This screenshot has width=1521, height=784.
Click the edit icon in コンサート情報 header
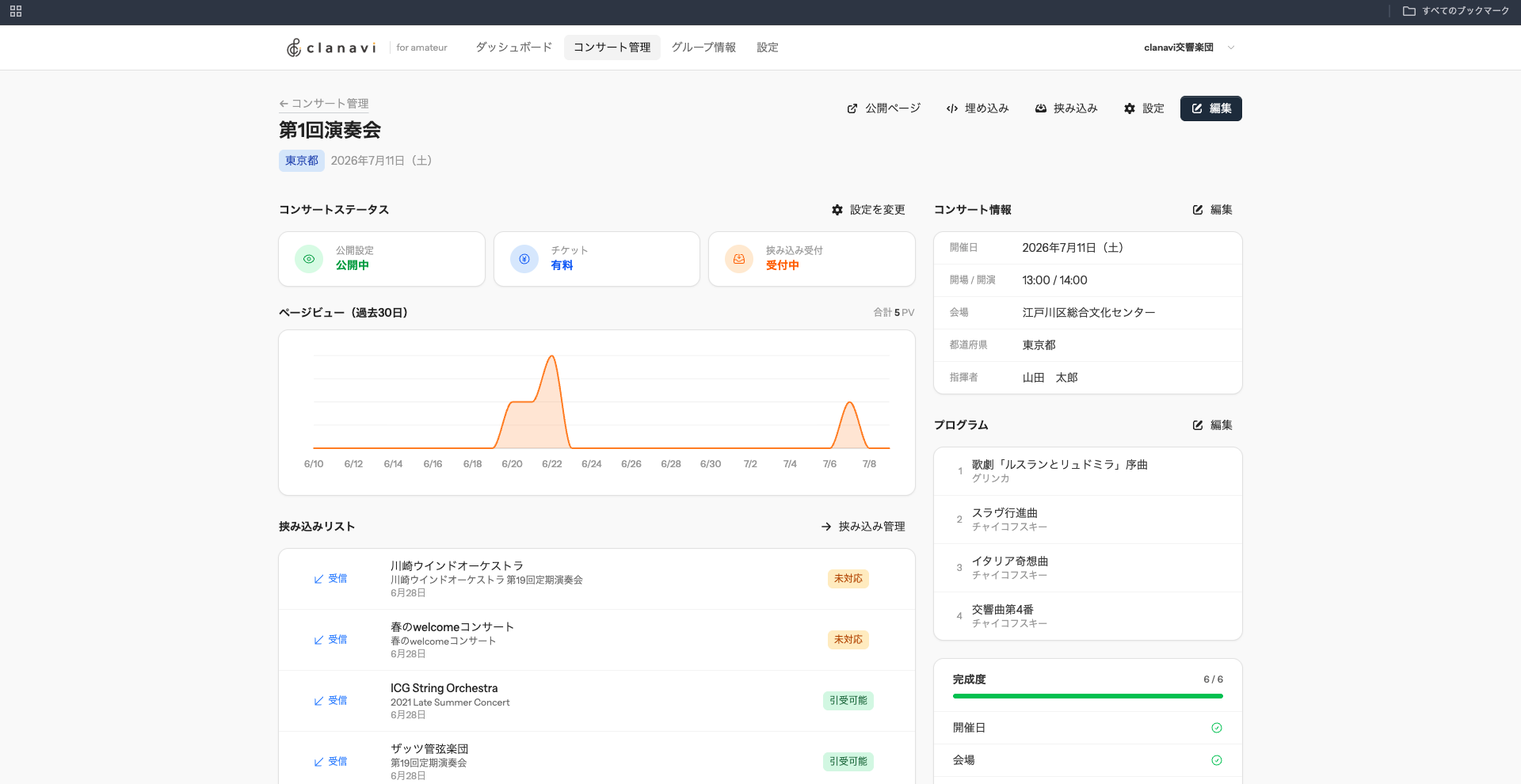[1198, 210]
